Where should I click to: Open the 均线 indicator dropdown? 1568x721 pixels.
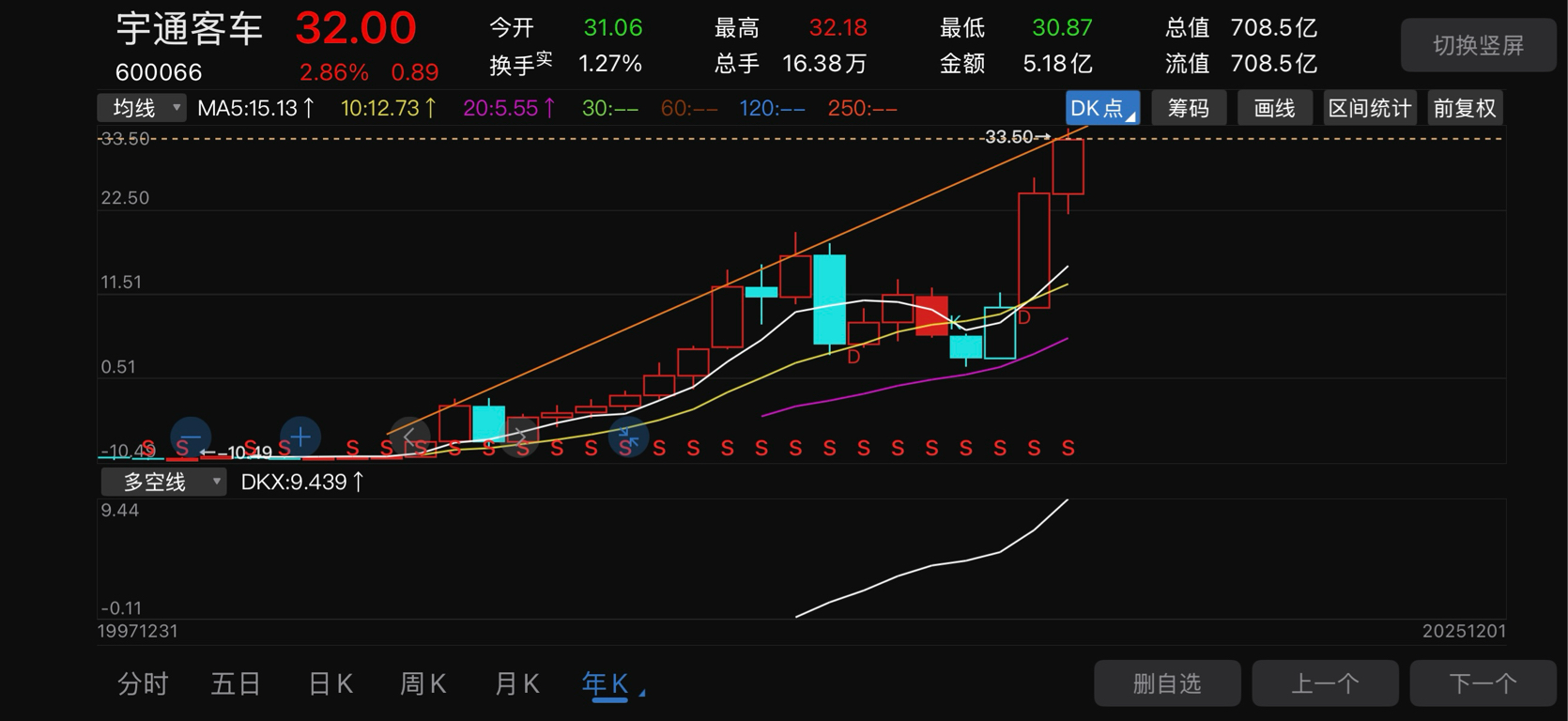[x=142, y=108]
